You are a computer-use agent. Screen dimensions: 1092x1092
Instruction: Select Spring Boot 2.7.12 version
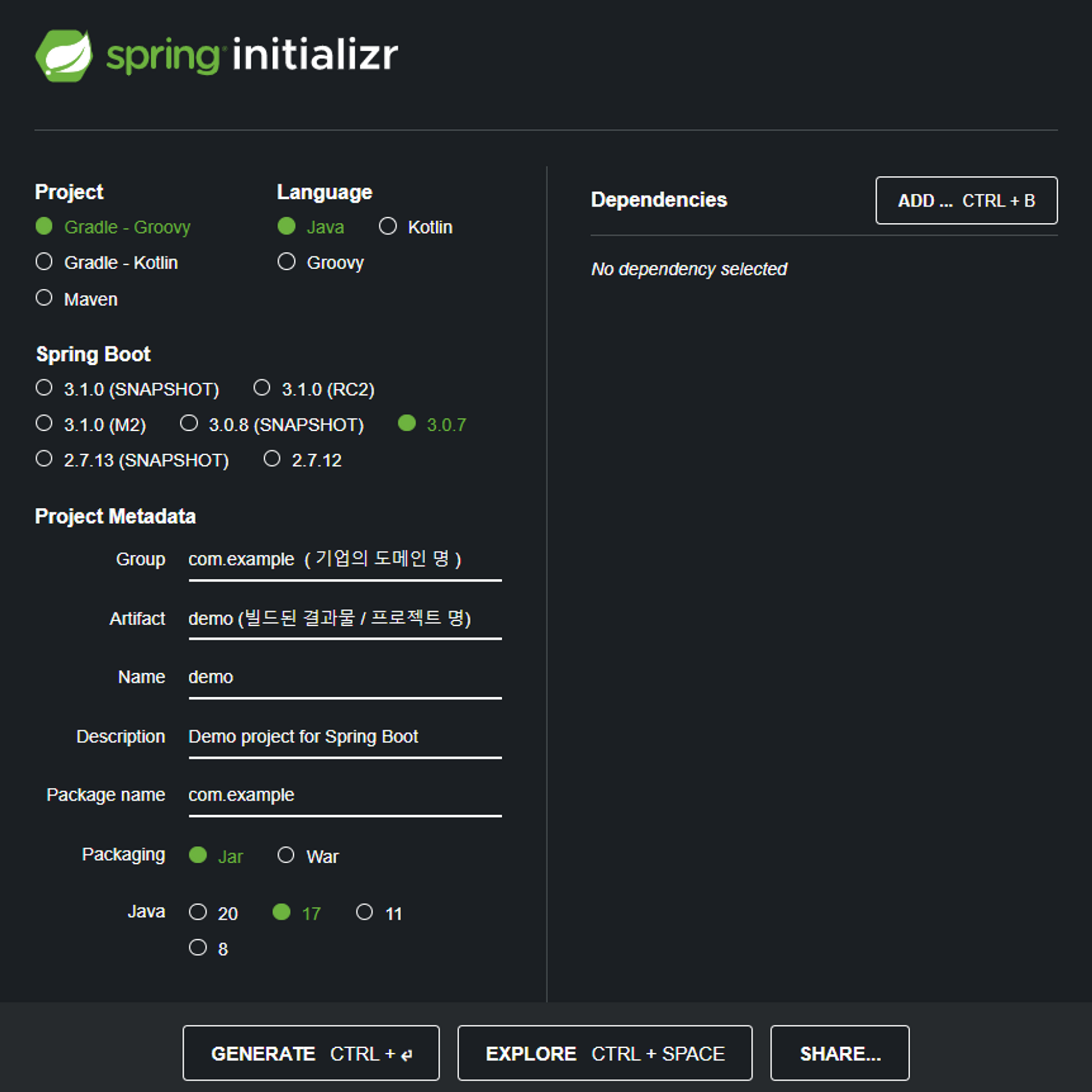pos(272,459)
